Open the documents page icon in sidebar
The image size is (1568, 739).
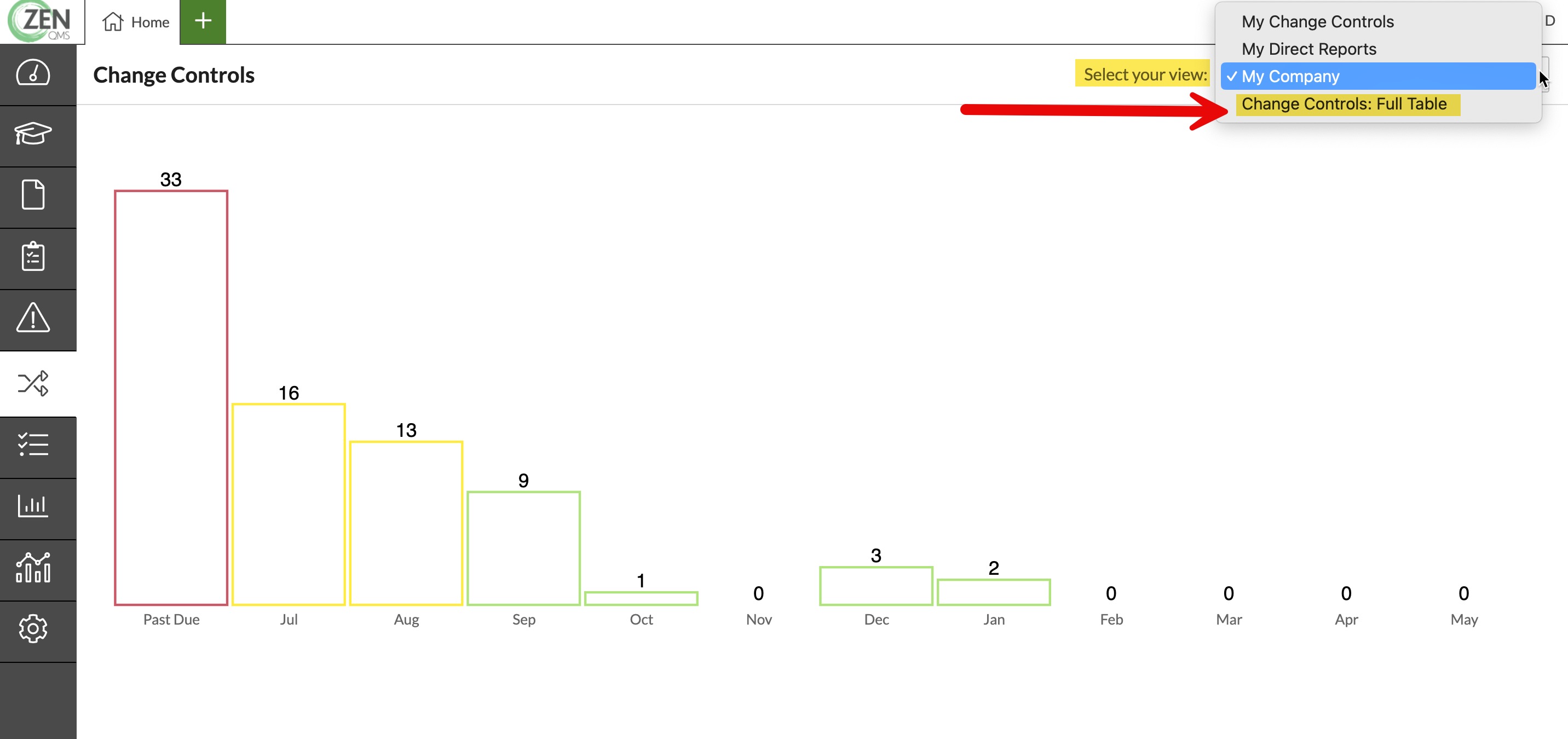(x=33, y=195)
